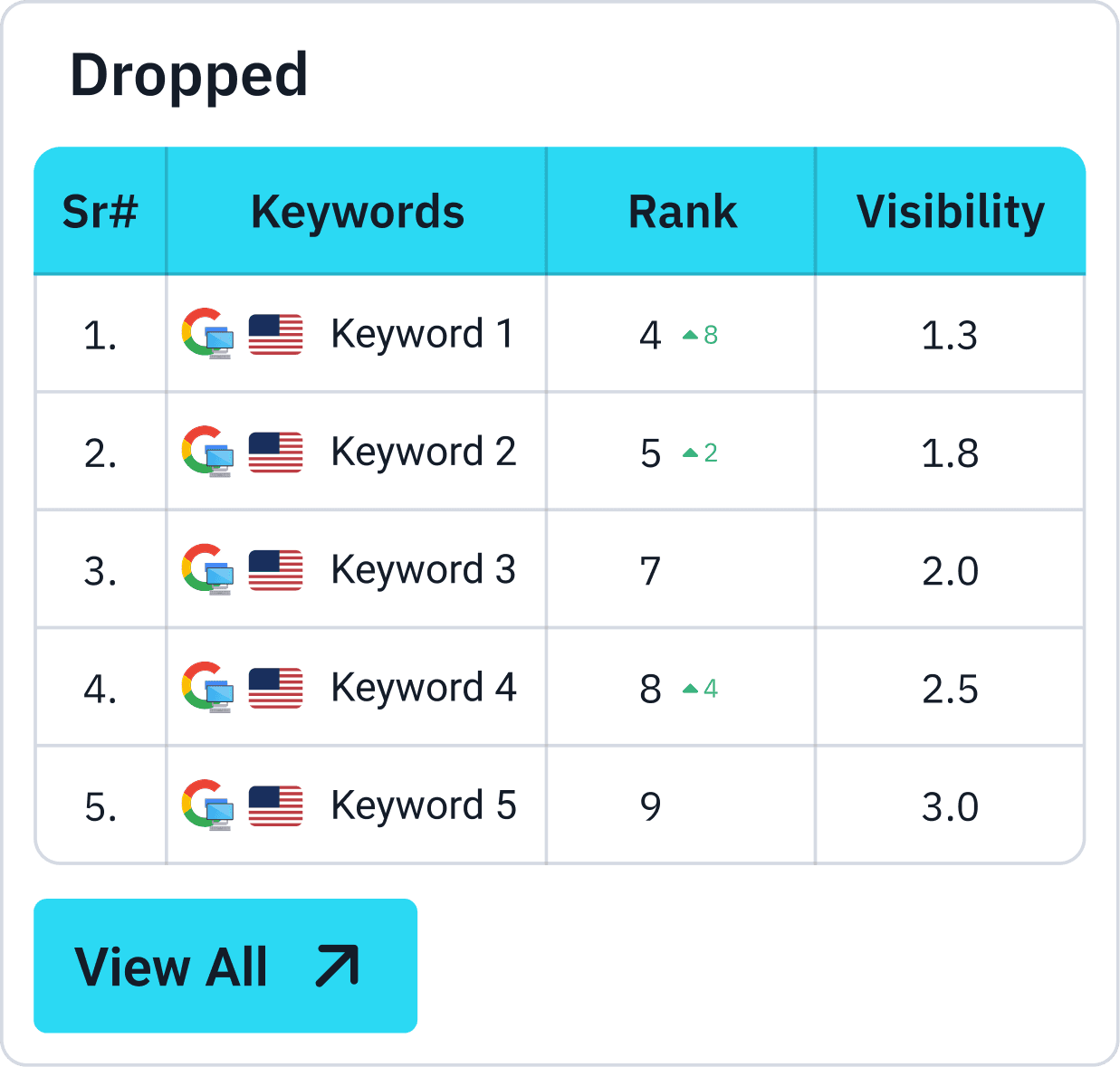The height and width of the screenshot is (1067, 1120).
Task: Click the rank value 9 for Keyword 5
Action: click(x=650, y=806)
